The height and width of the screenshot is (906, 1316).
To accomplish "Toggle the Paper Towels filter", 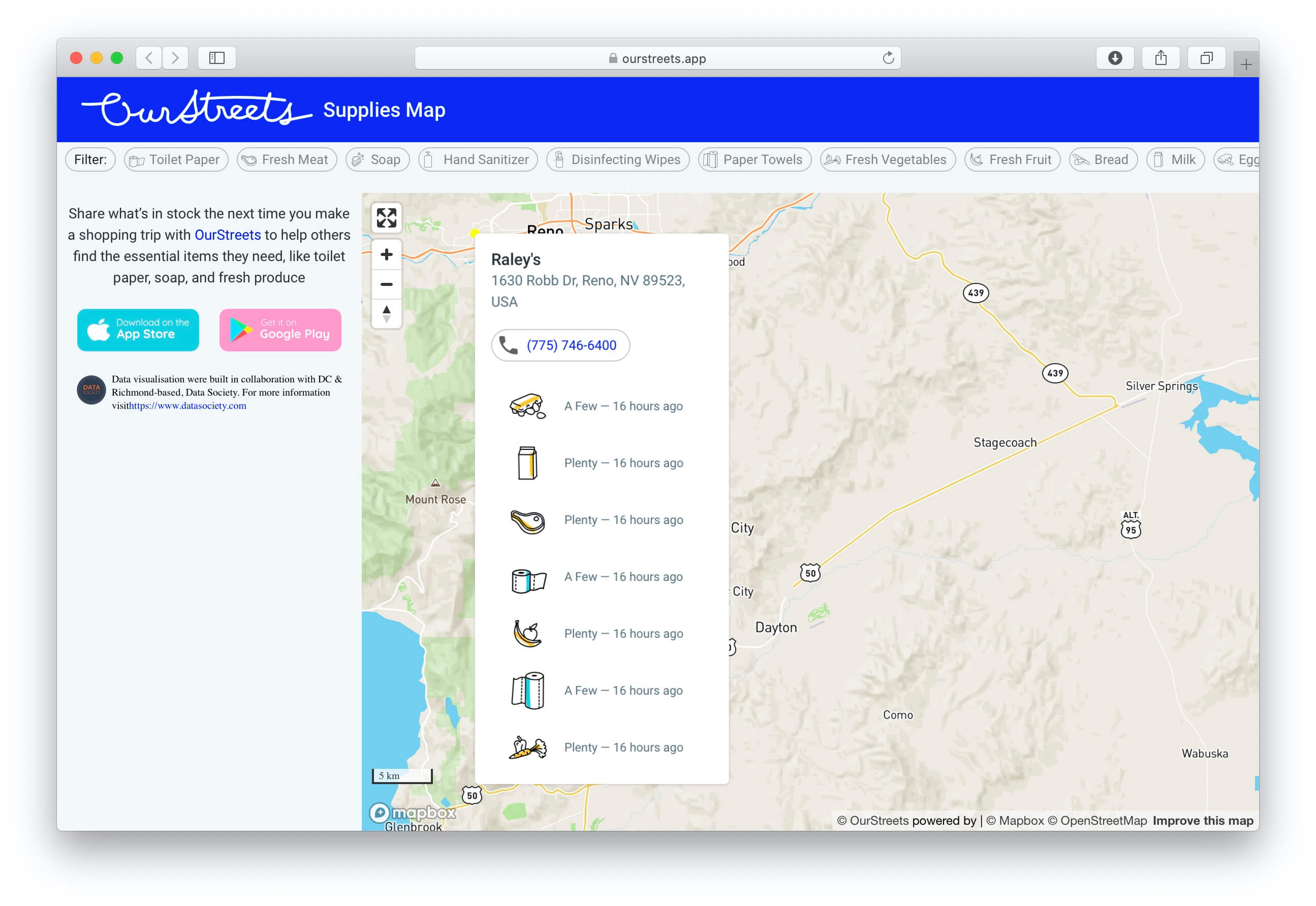I will click(x=754, y=159).
